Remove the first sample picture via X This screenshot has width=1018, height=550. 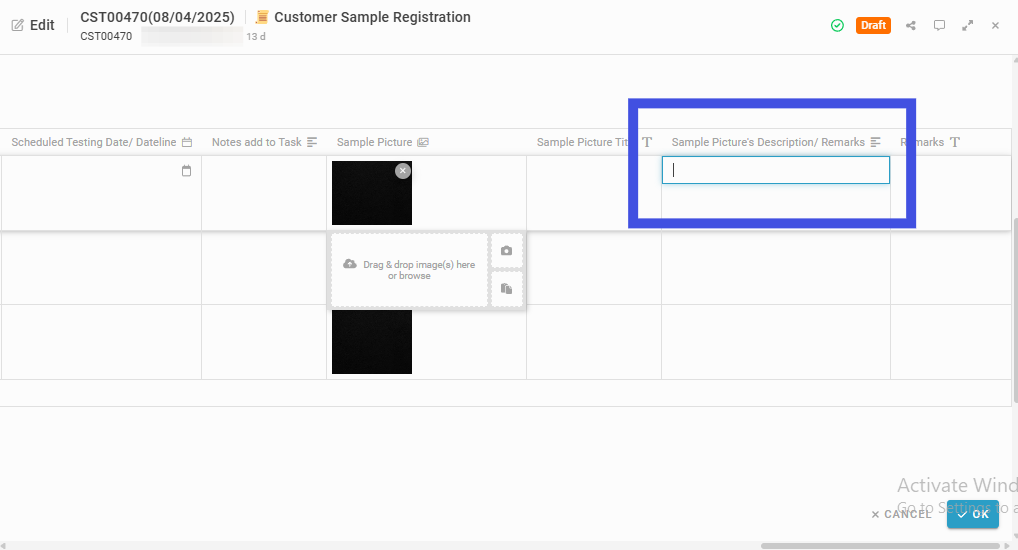(x=403, y=171)
